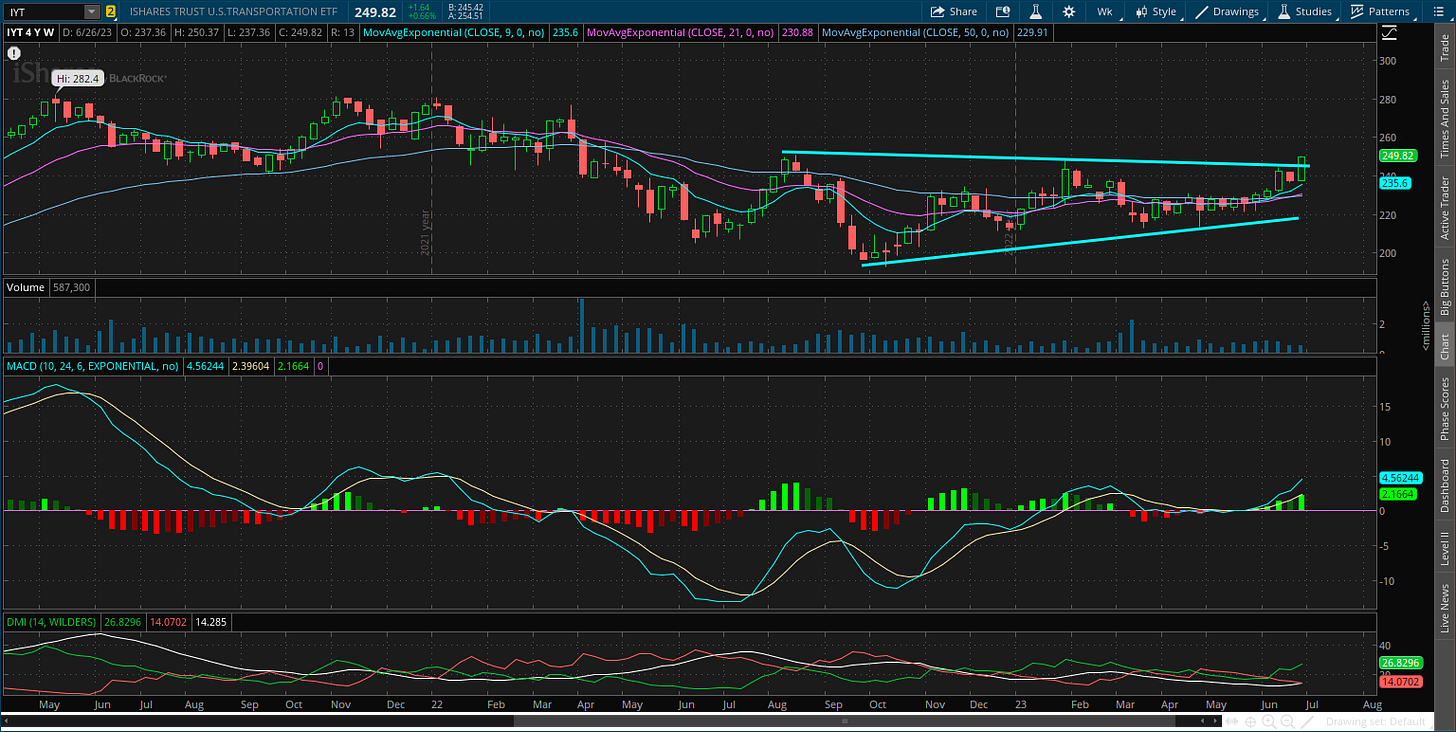Click the 14.0702 DMI red axis label

[1399, 681]
